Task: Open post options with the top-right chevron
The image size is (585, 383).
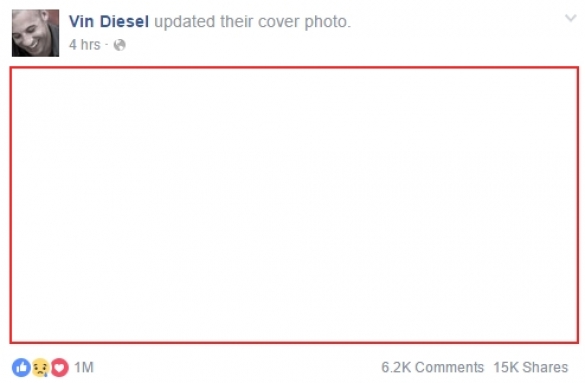Action: pyautogui.click(x=570, y=18)
